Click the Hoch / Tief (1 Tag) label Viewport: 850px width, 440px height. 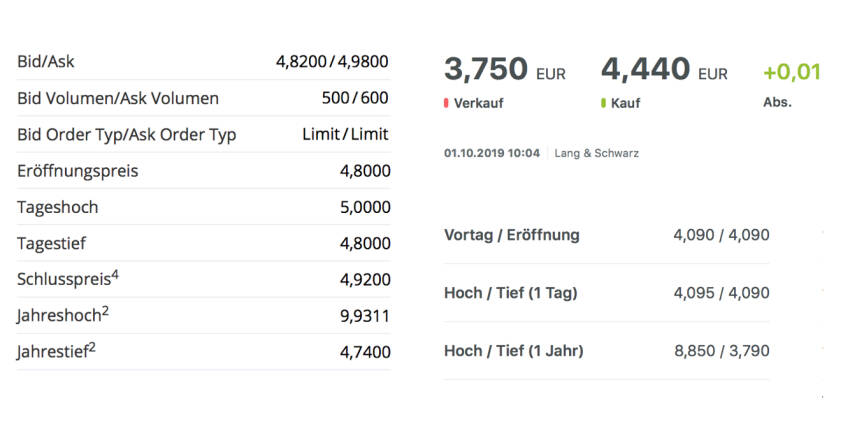coord(510,293)
